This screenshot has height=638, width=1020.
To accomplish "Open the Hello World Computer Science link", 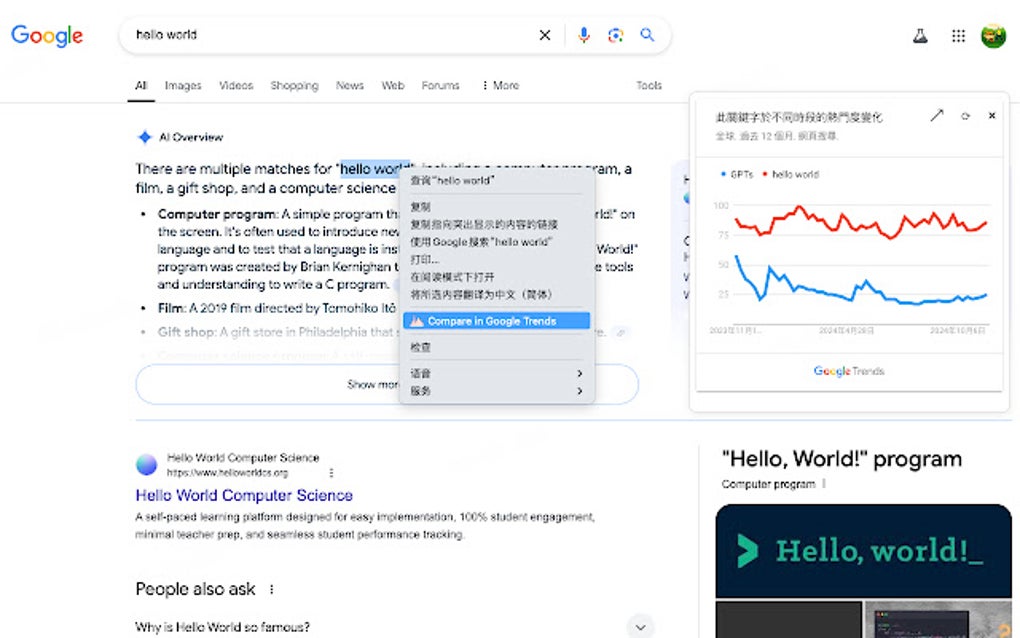I will point(244,495).
